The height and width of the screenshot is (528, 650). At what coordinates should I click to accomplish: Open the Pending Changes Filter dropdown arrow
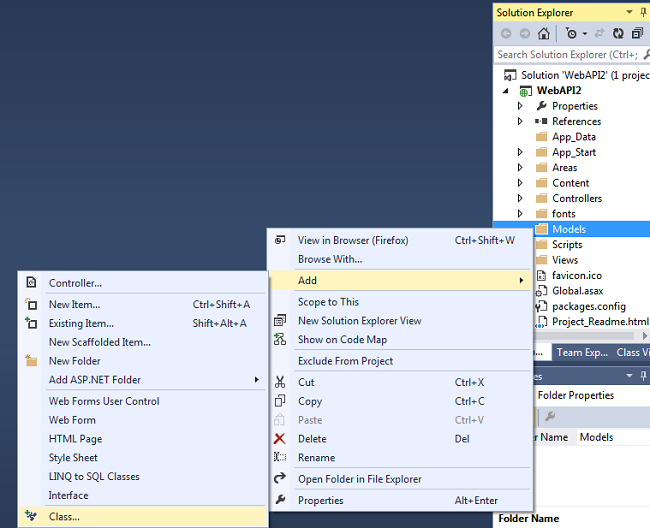585,34
